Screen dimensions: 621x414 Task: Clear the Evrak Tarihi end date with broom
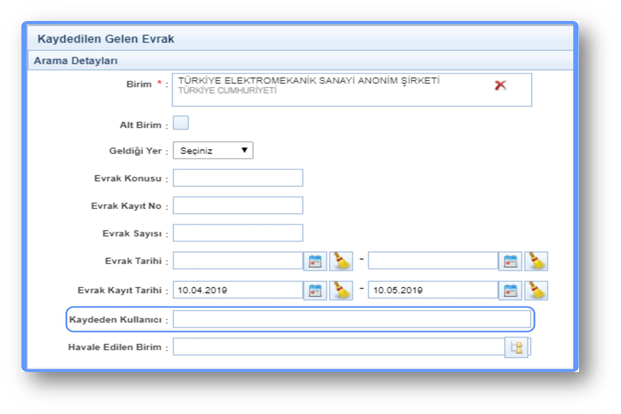pyautogui.click(x=537, y=261)
